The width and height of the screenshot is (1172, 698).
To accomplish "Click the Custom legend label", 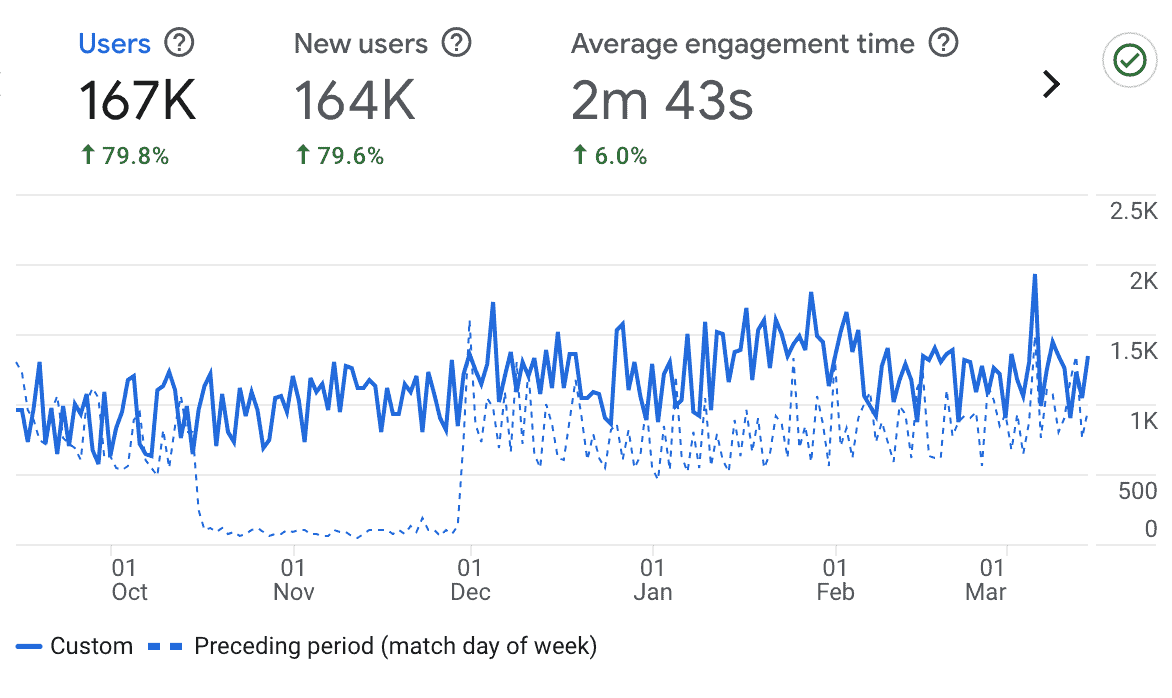I will 91,646.
